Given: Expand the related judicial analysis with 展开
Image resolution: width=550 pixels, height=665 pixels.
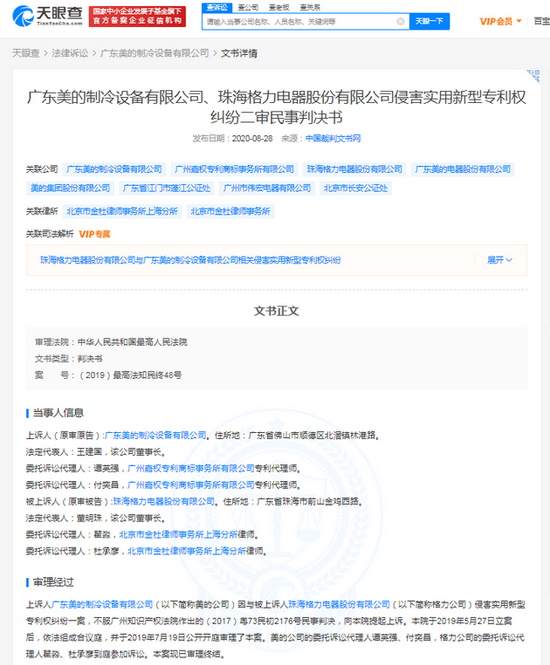Looking at the screenshot, I should pyautogui.click(x=500, y=260).
